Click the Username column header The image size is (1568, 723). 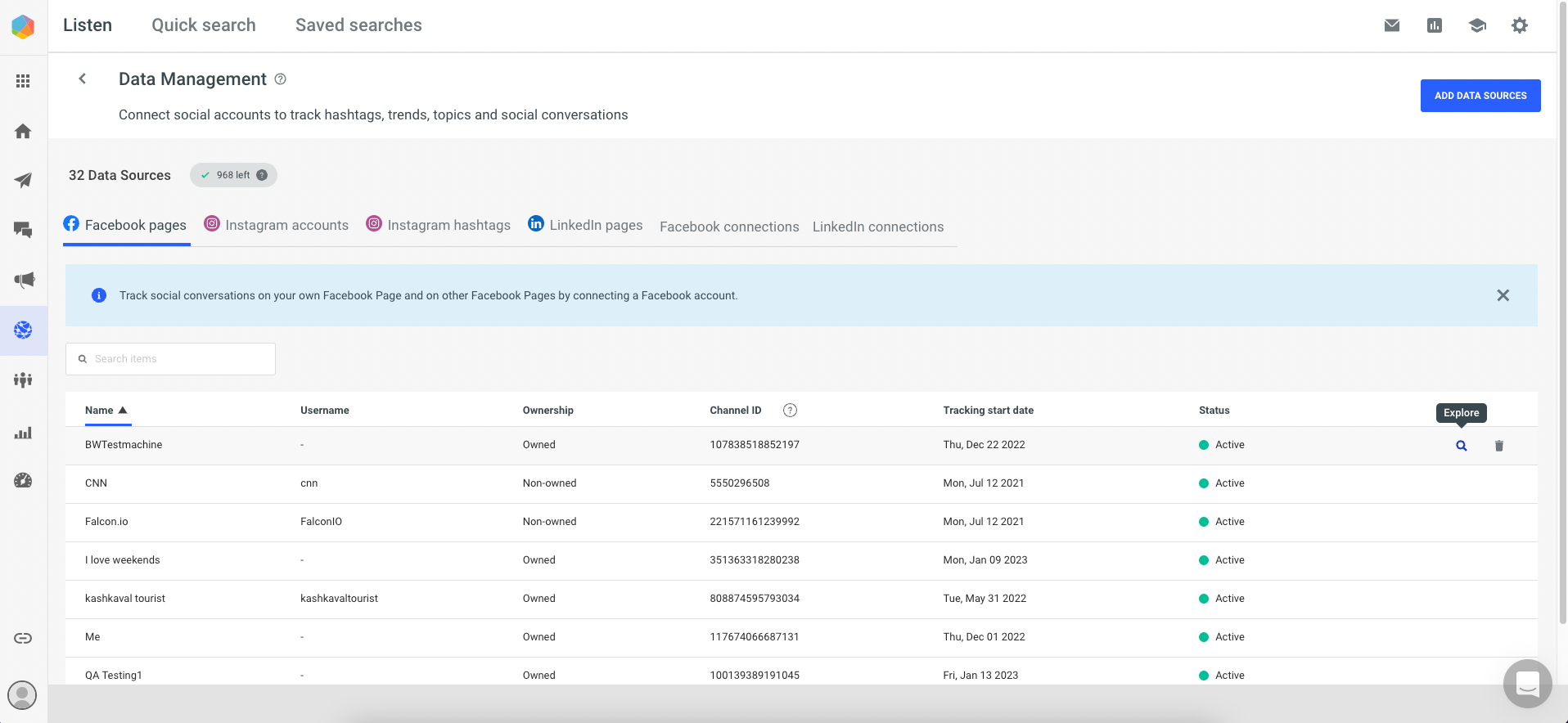pyautogui.click(x=325, y=411)
